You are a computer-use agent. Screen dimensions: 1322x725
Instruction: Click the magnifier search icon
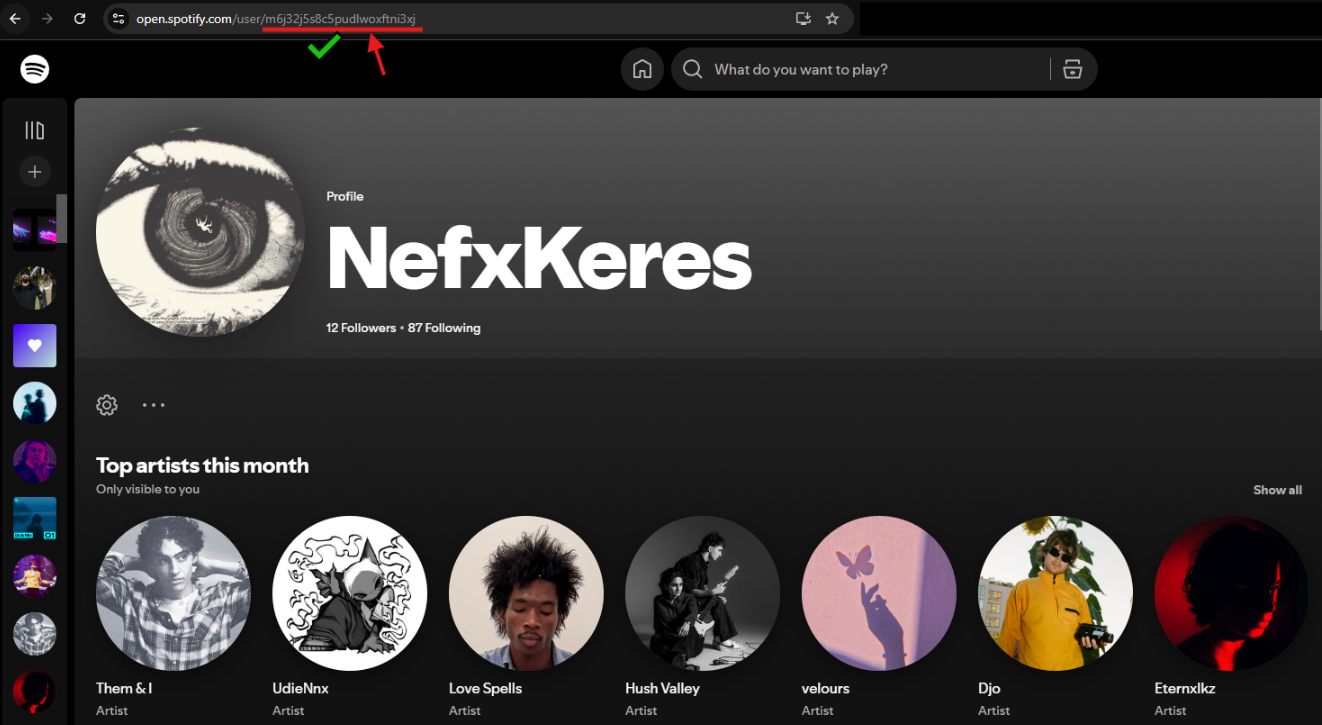(x=692, y=69)
